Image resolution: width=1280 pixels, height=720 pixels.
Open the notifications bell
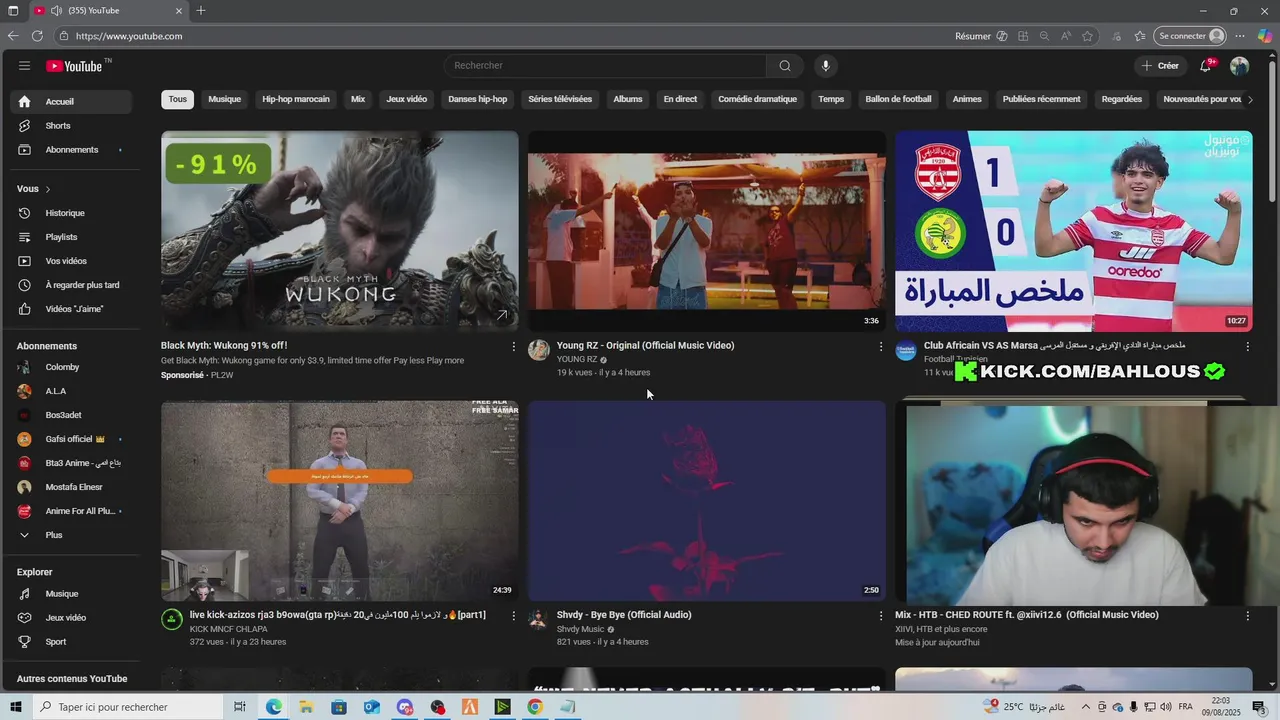coord(1206,66)
